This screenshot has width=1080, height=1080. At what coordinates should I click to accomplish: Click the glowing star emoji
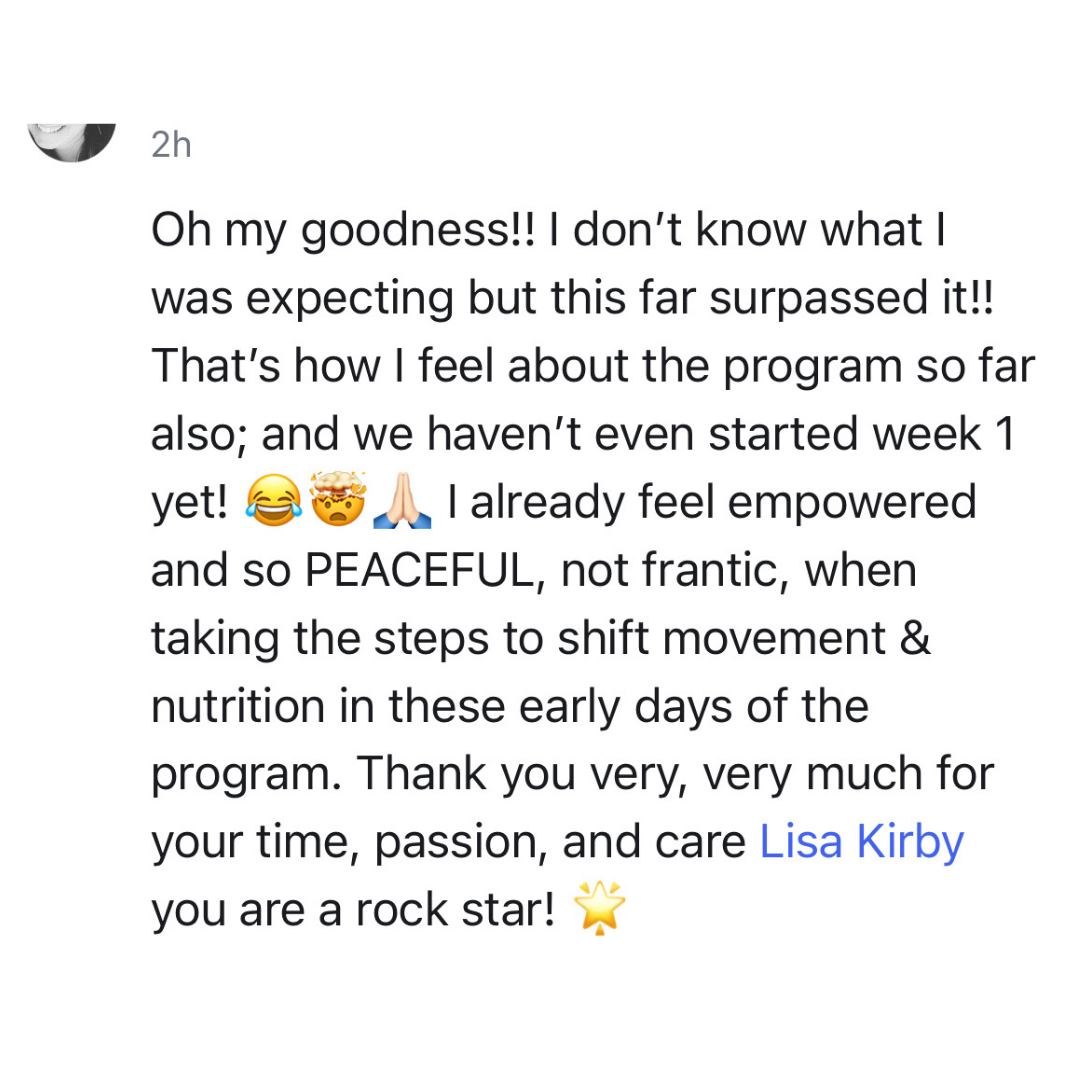[x=599, y=908]
